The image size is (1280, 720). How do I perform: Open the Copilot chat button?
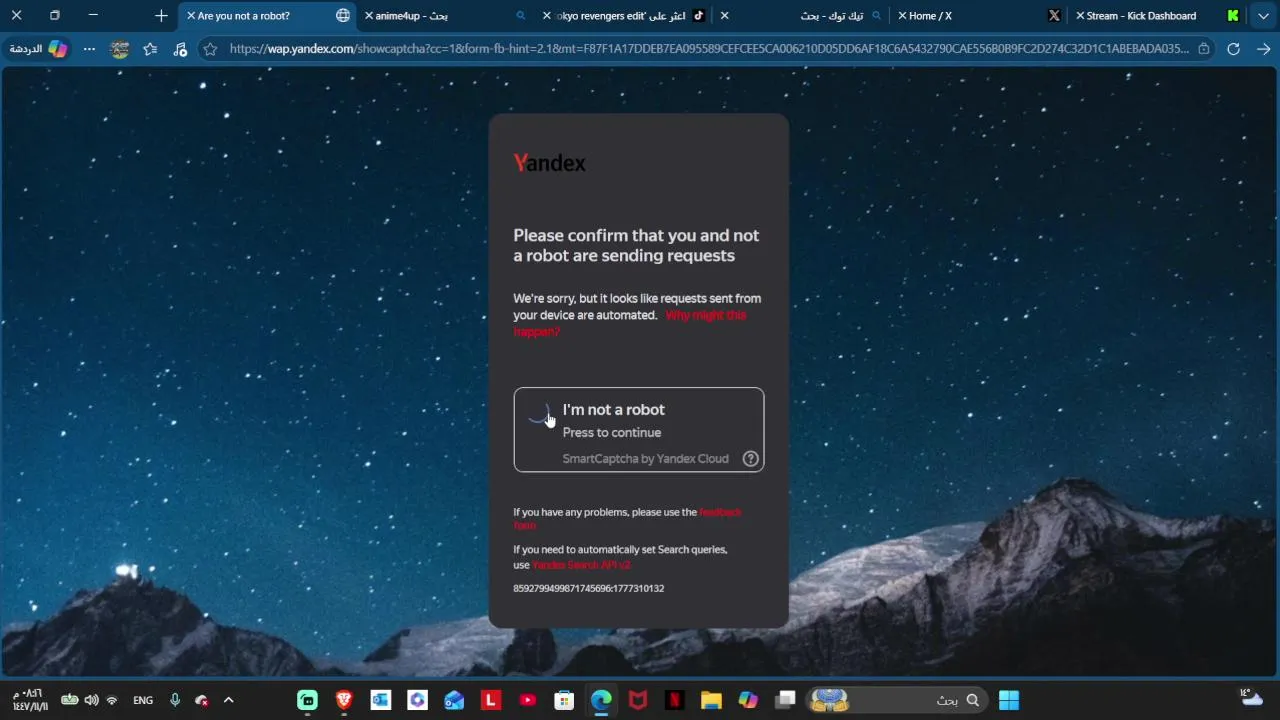pos(40,48)
